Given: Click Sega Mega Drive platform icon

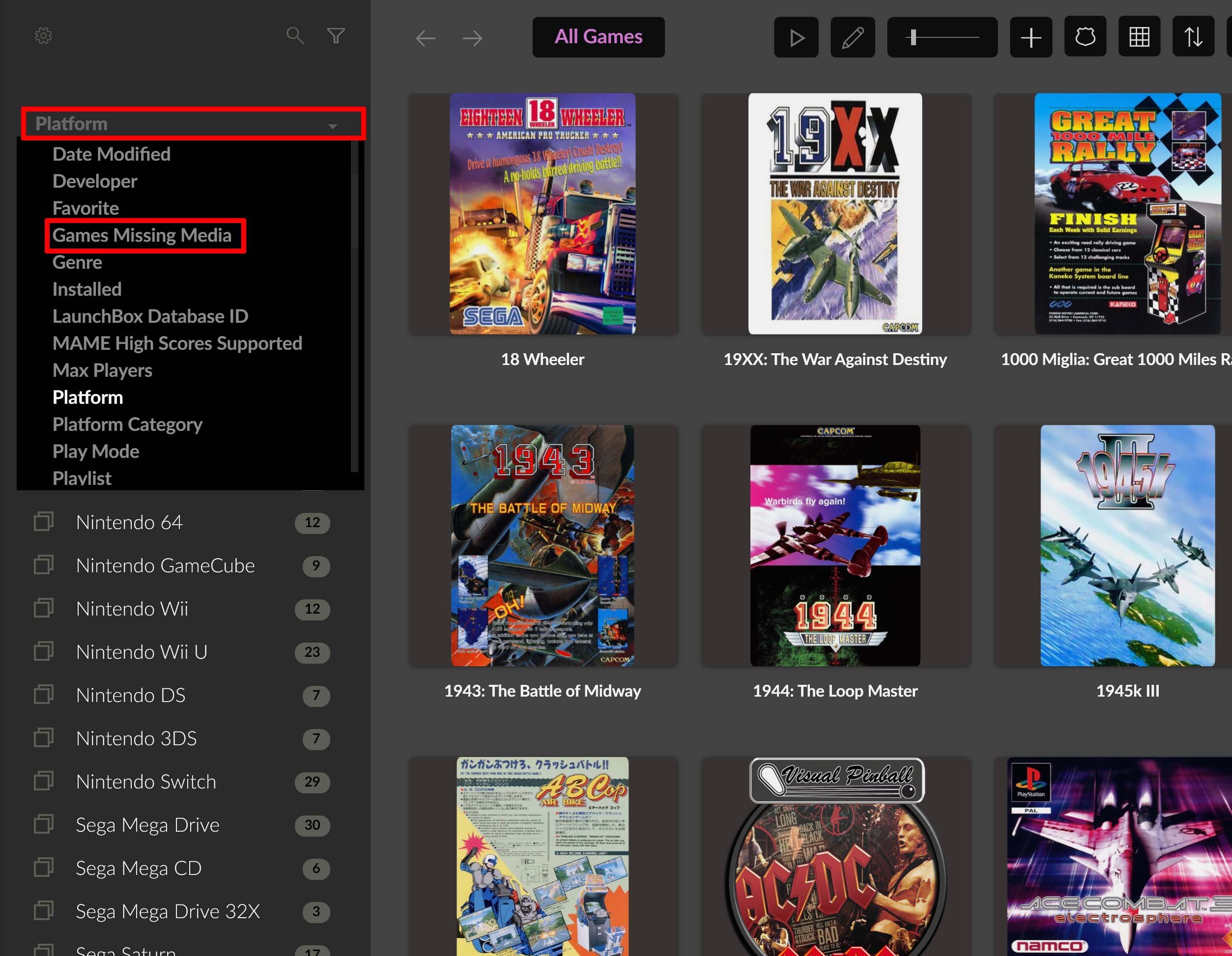Looking at the screenshot, I should 43,824.
